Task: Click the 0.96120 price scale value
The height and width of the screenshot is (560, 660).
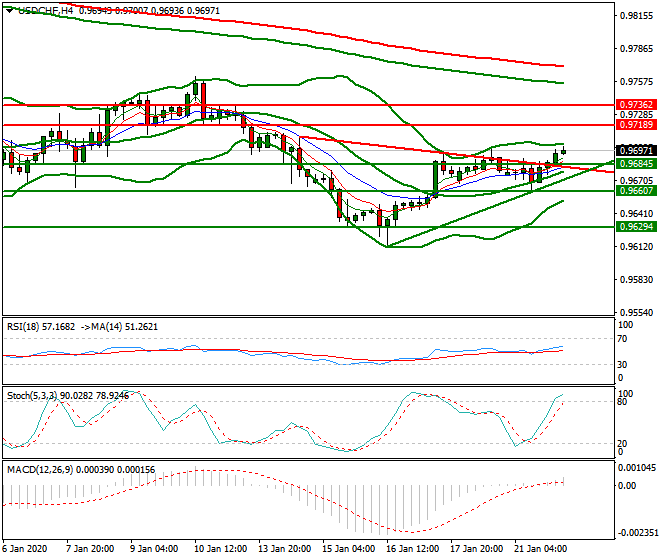Action: pyautogui.click(x=636, y=247)
